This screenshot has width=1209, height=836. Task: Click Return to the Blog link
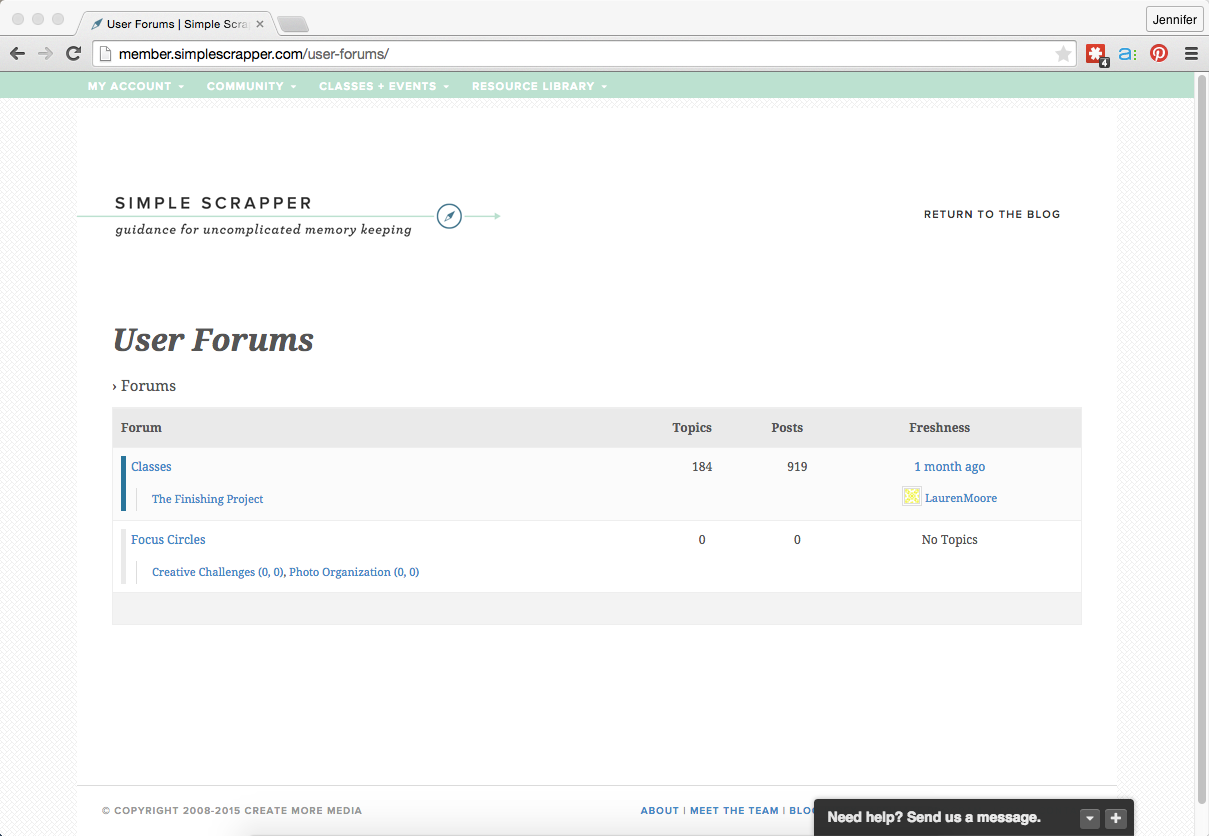pyautogui.click(x=991, y=214)
